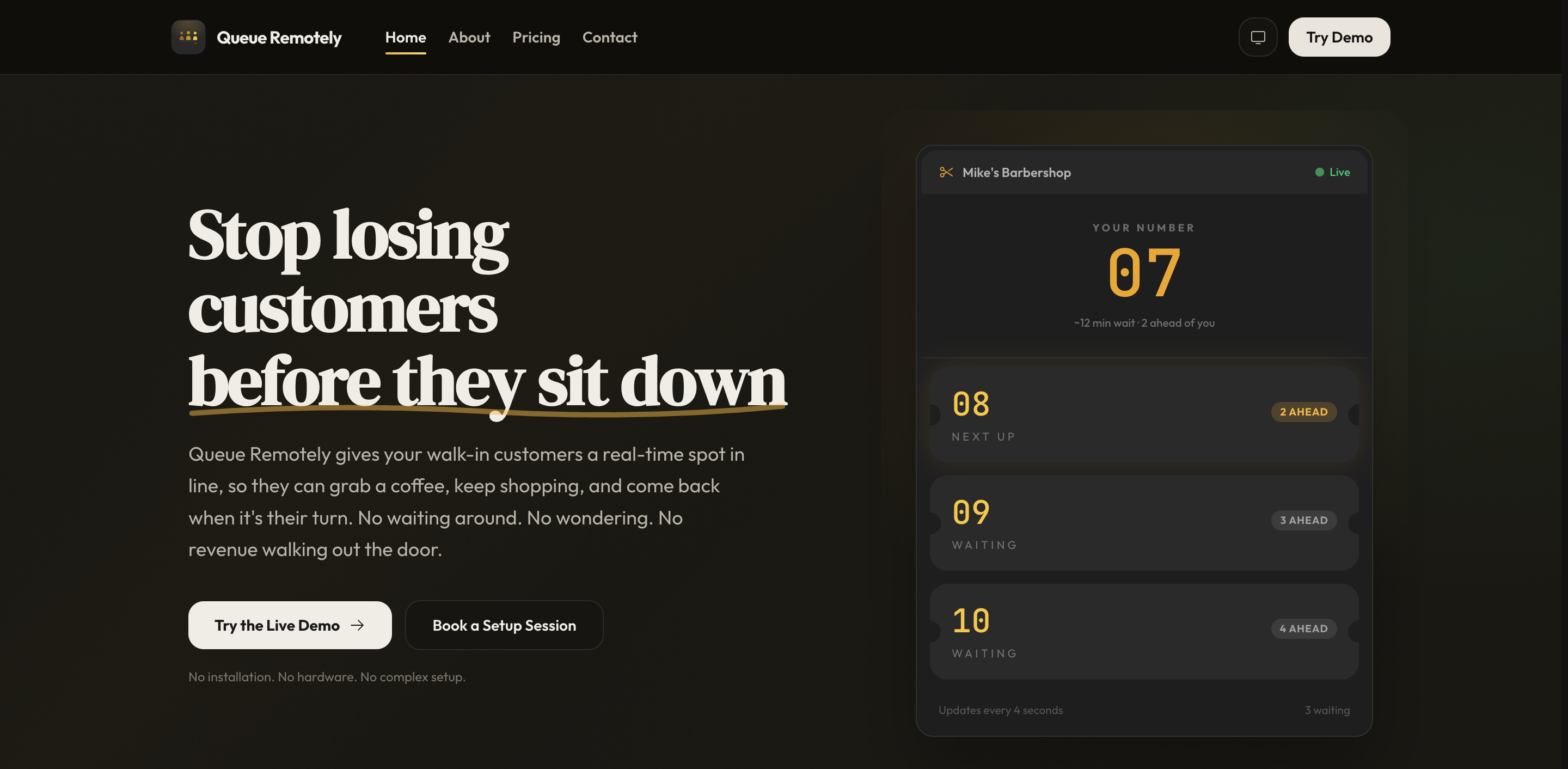Click the scissors icon beside Mike's Barbershop
The height and width of the screenshot is (769, 1568).
(x=946, y=172)
